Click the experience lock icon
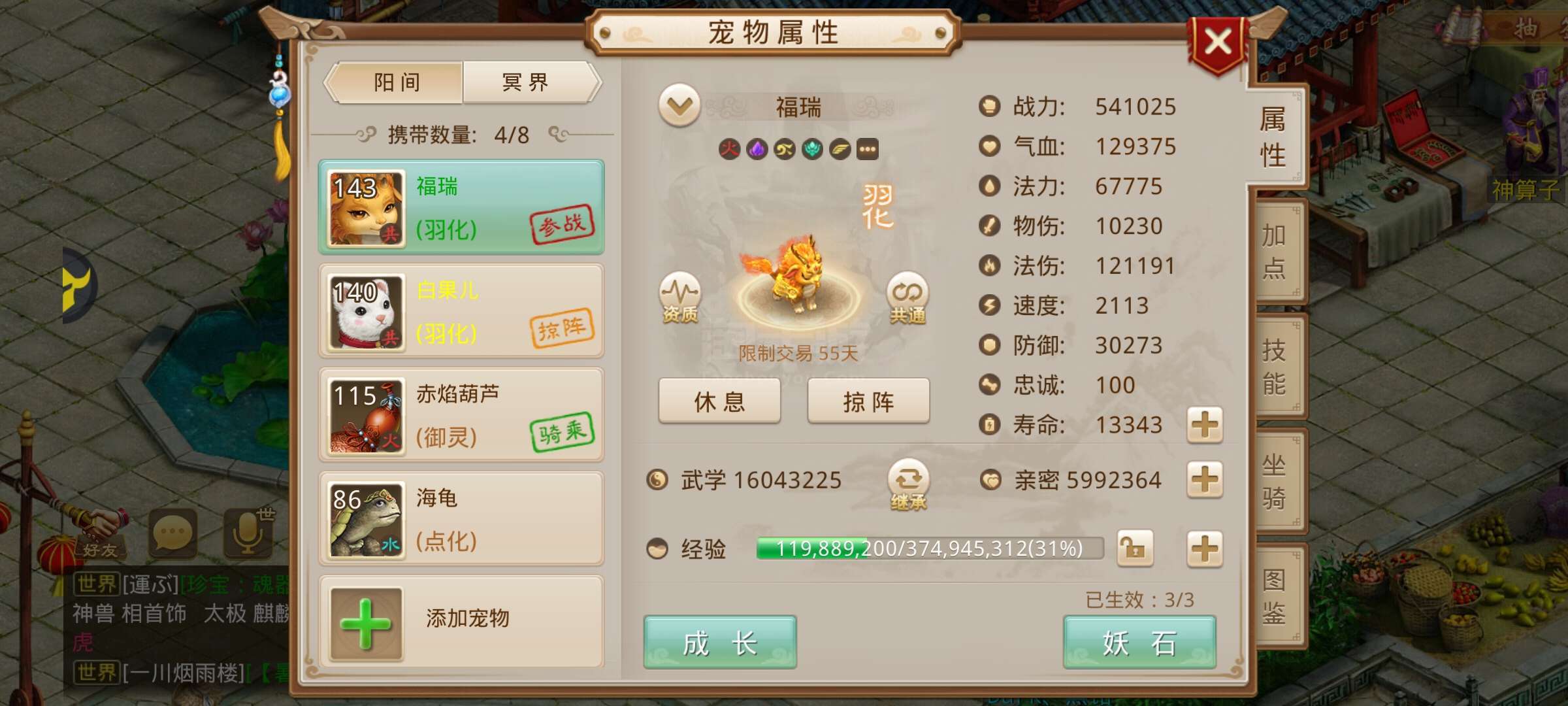This screenshot has height=706, width=1568. point(1135,548)
